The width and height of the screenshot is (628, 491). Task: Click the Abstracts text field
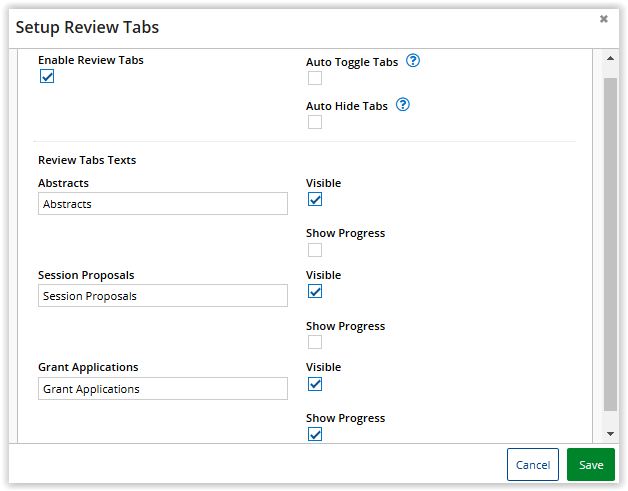point(163,203)
